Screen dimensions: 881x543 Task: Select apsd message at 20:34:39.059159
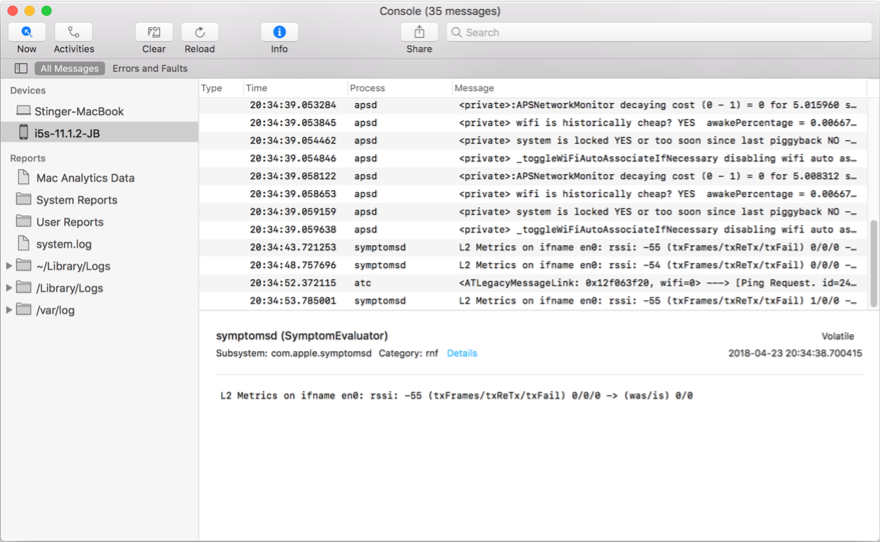[534, 212]
